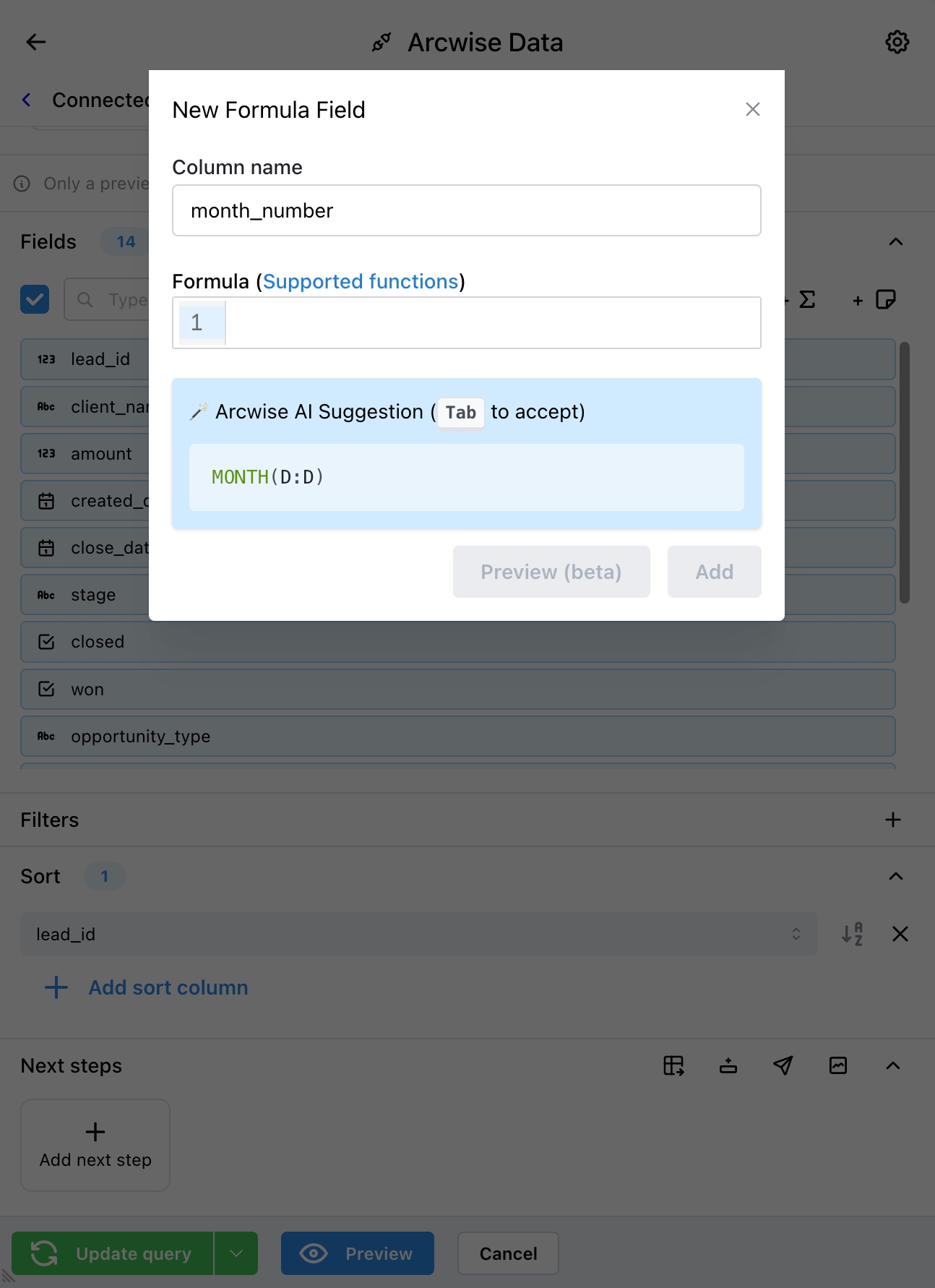
Task: Add a new filter with plus icon
Action: tap(893, 820)
